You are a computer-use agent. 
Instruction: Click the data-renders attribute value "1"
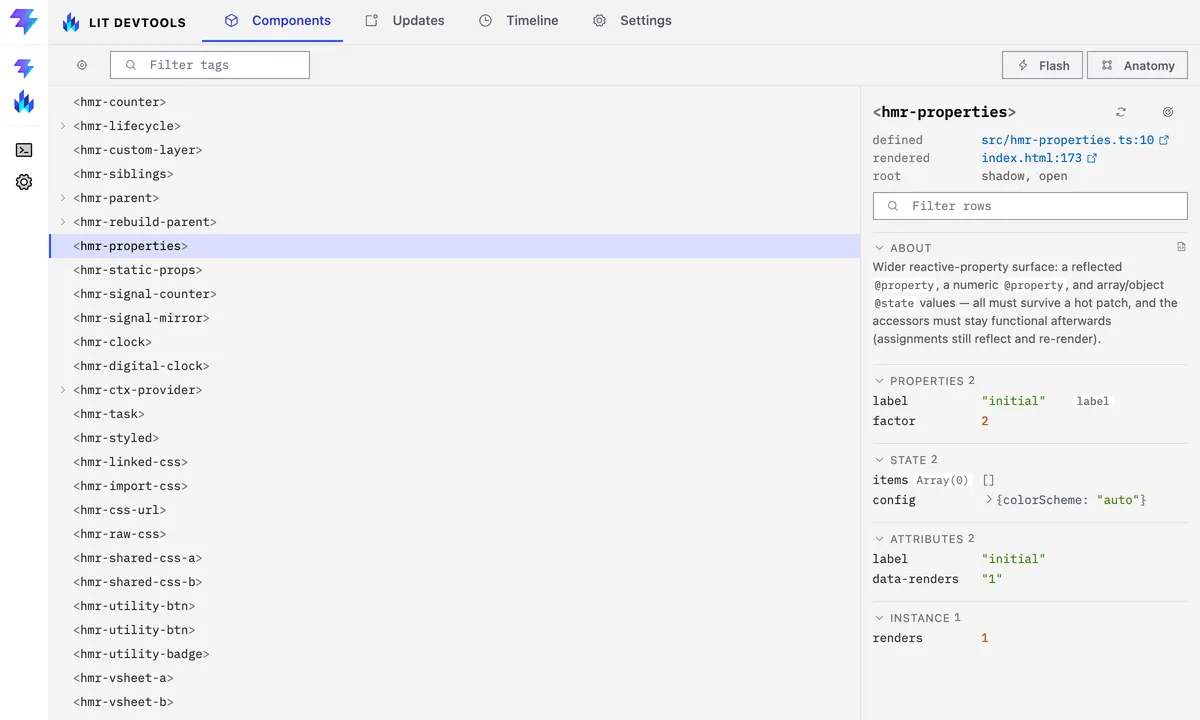coord(992,579)
